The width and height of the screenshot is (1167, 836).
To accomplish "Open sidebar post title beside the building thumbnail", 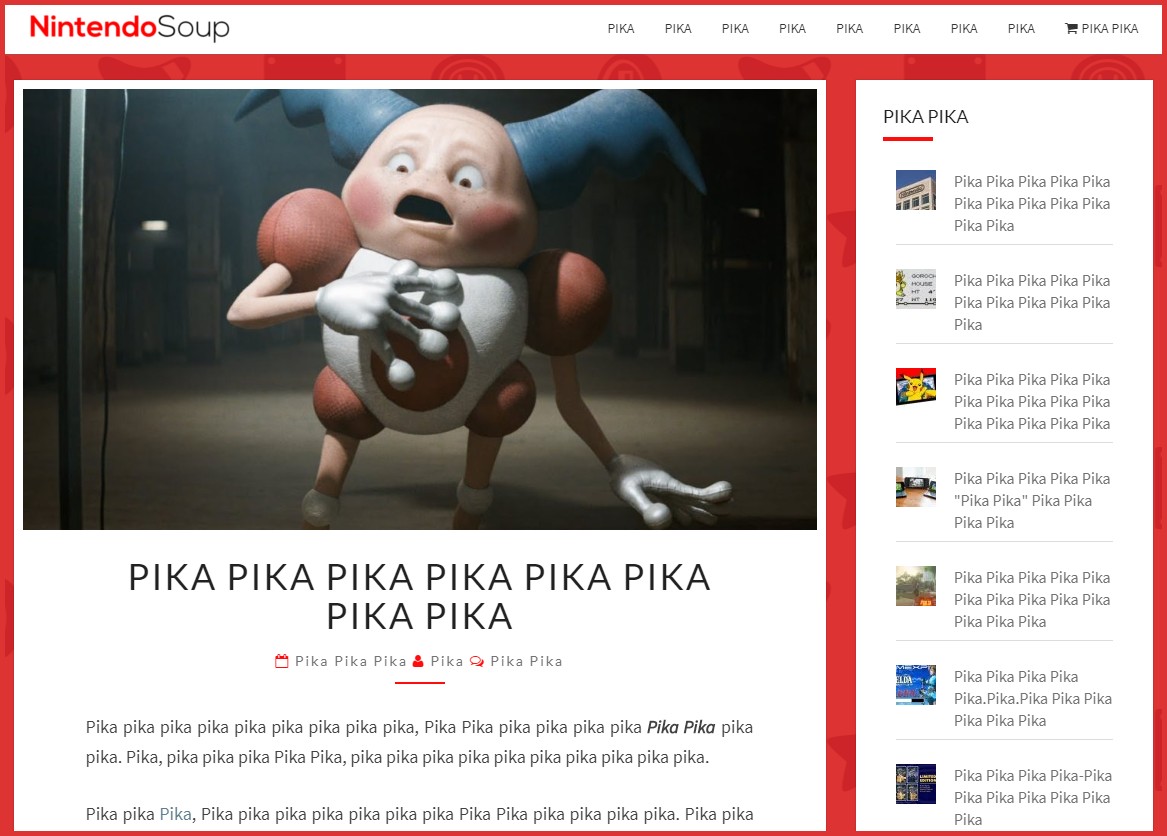I will pos(1032,203).
